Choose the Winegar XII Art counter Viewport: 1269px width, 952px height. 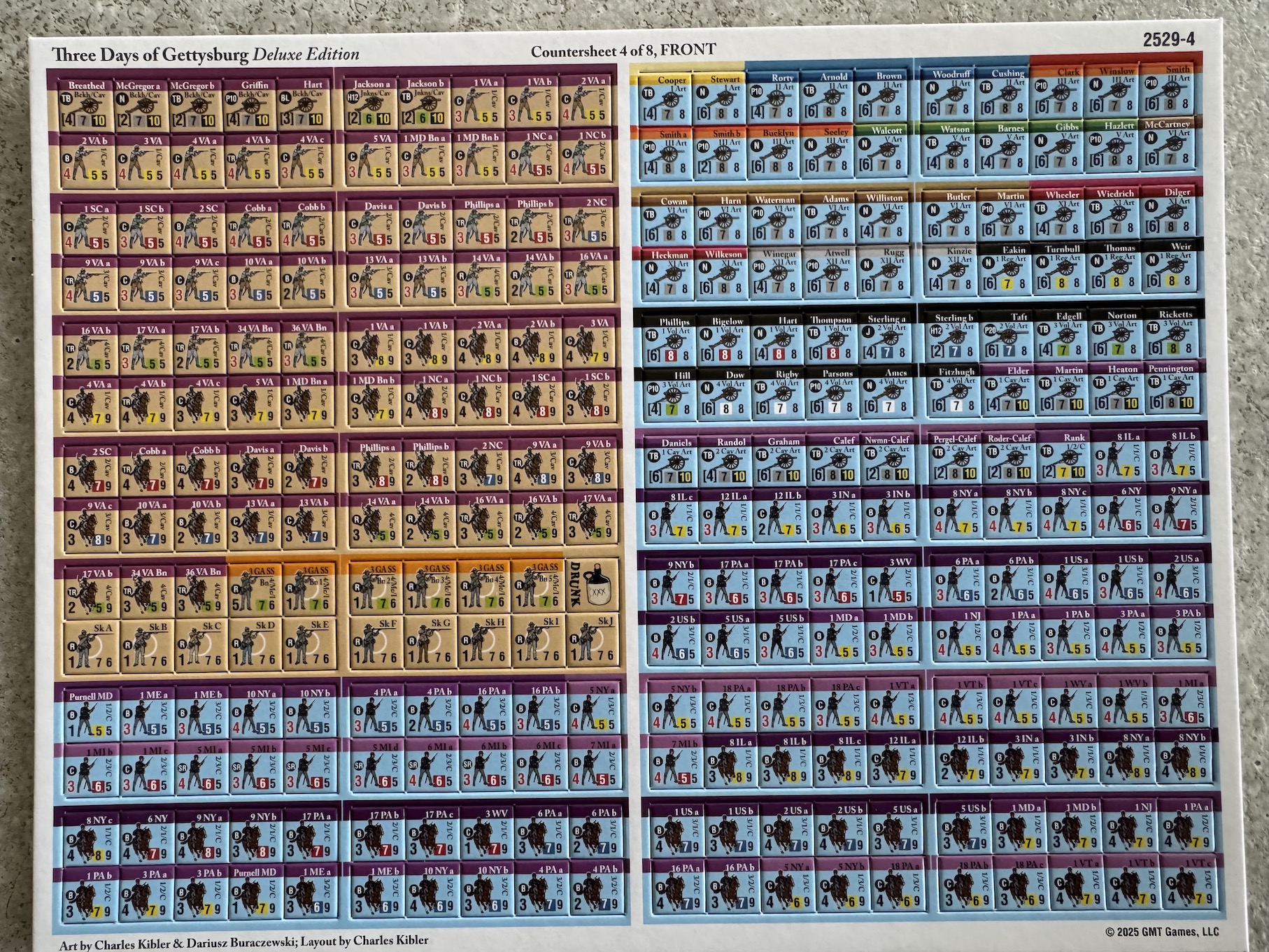(776, 273)
